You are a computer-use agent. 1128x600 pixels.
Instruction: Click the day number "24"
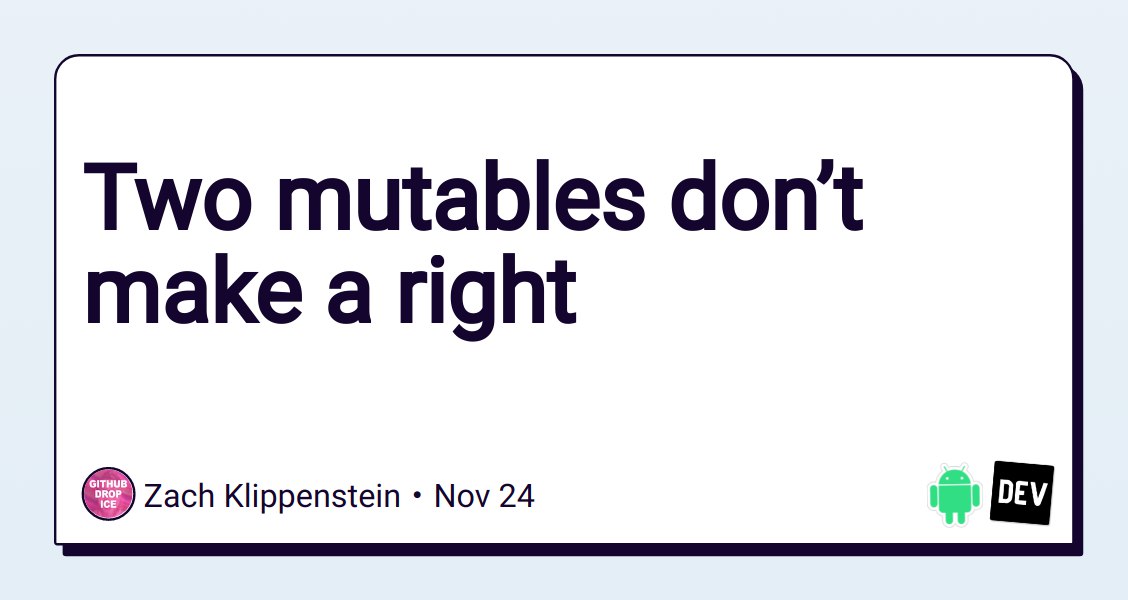(x=515, y=495)
